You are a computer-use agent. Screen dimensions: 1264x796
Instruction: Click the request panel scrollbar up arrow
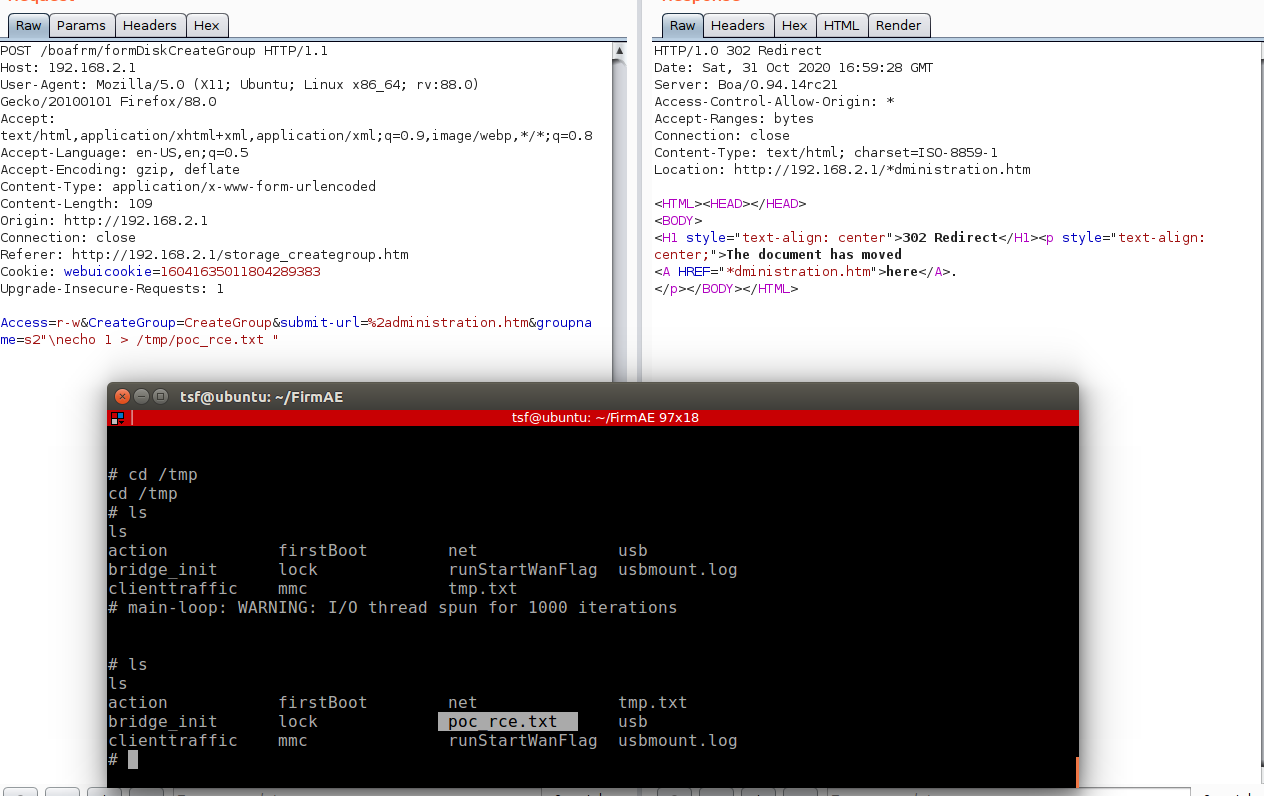[620, 50]
